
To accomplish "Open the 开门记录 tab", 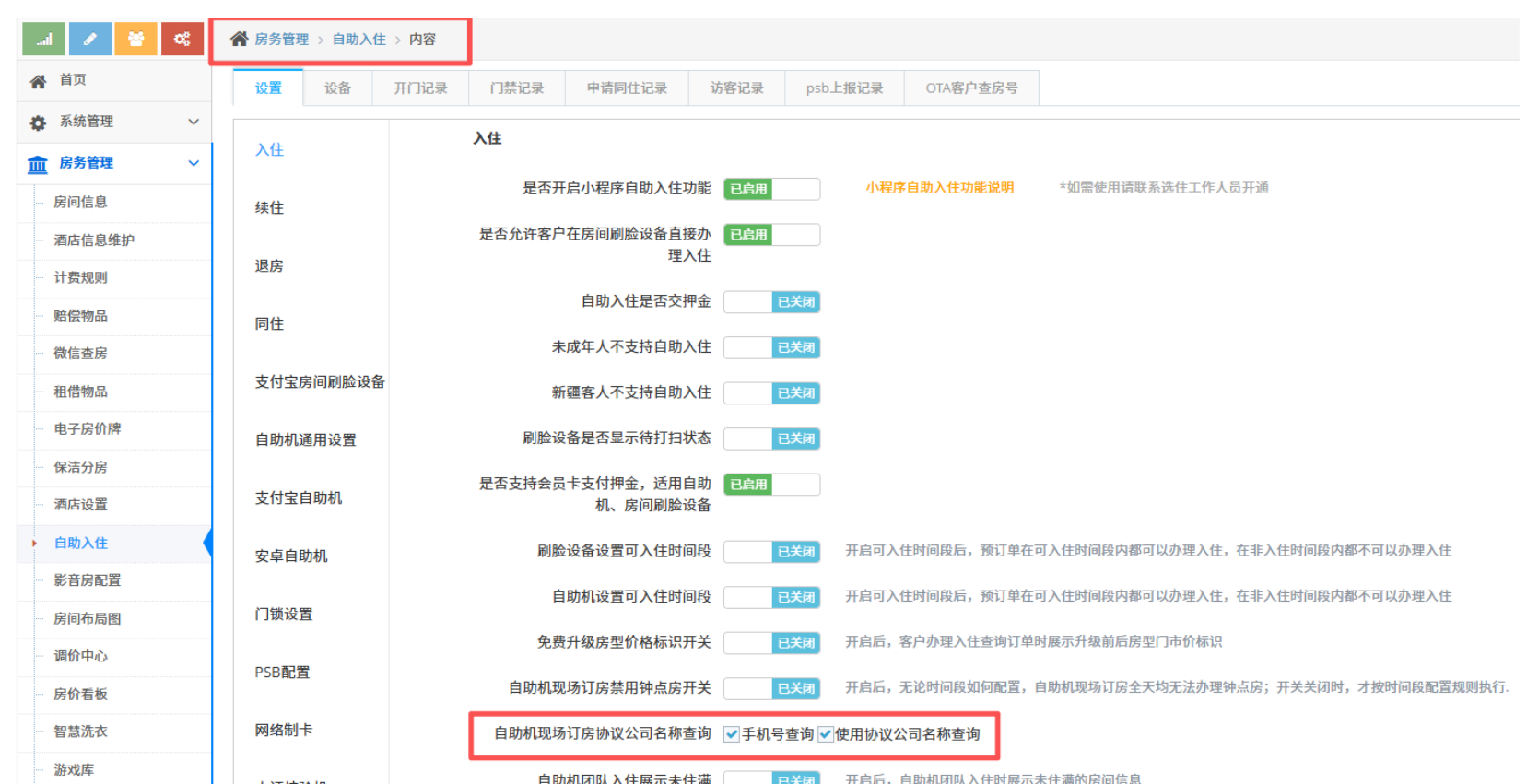I will pos(420,88).
